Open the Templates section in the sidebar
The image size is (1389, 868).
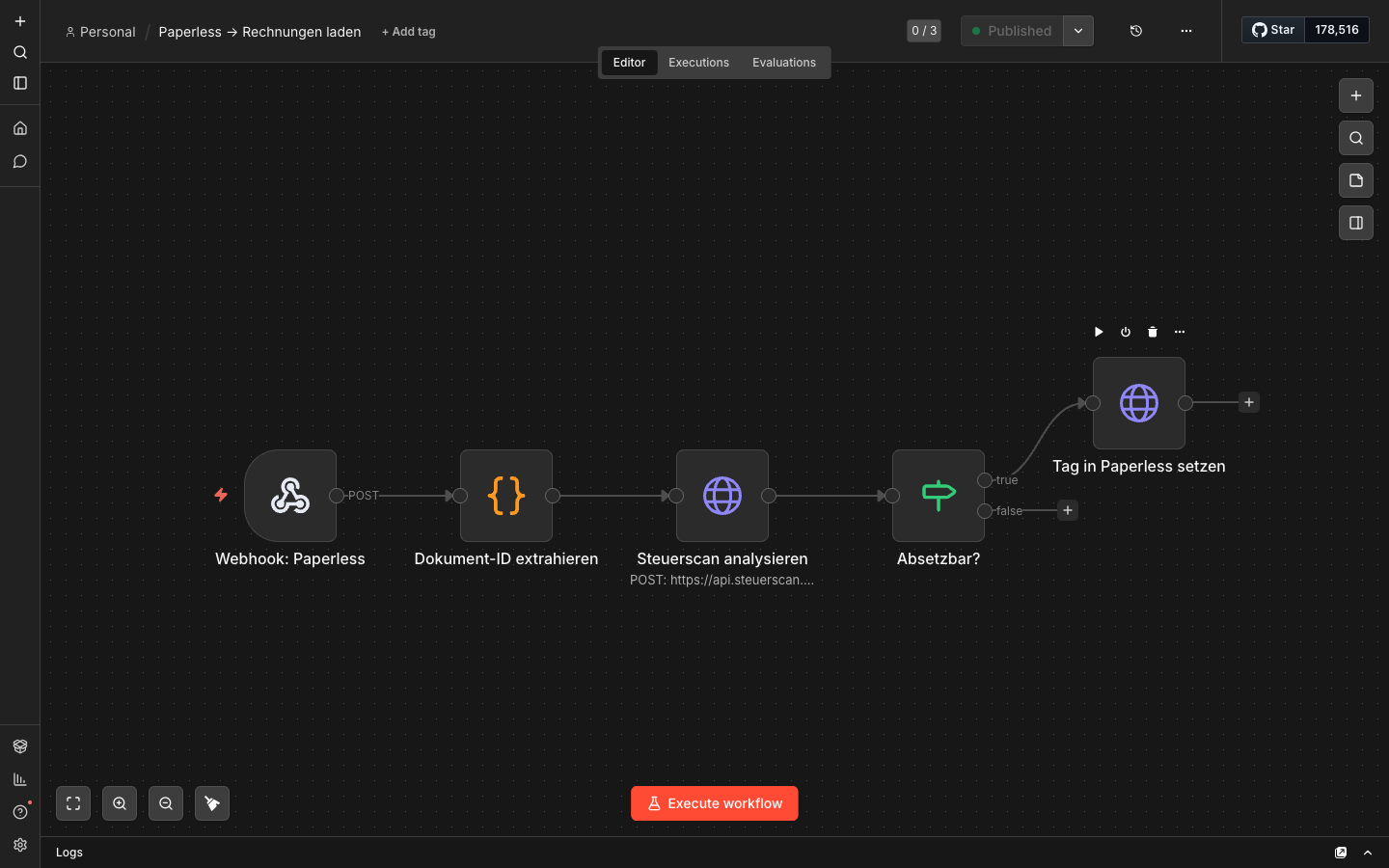[x=20, y=746]
